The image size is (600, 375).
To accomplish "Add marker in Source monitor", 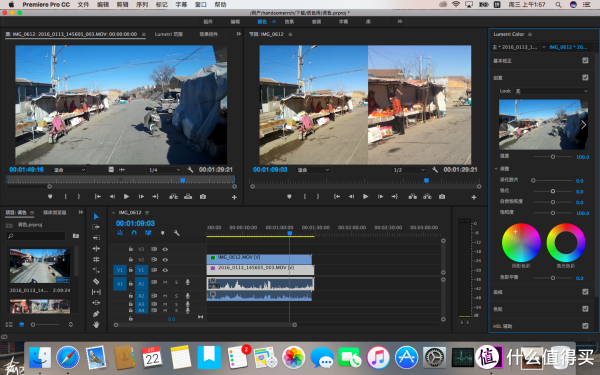I will pos(50,197).
